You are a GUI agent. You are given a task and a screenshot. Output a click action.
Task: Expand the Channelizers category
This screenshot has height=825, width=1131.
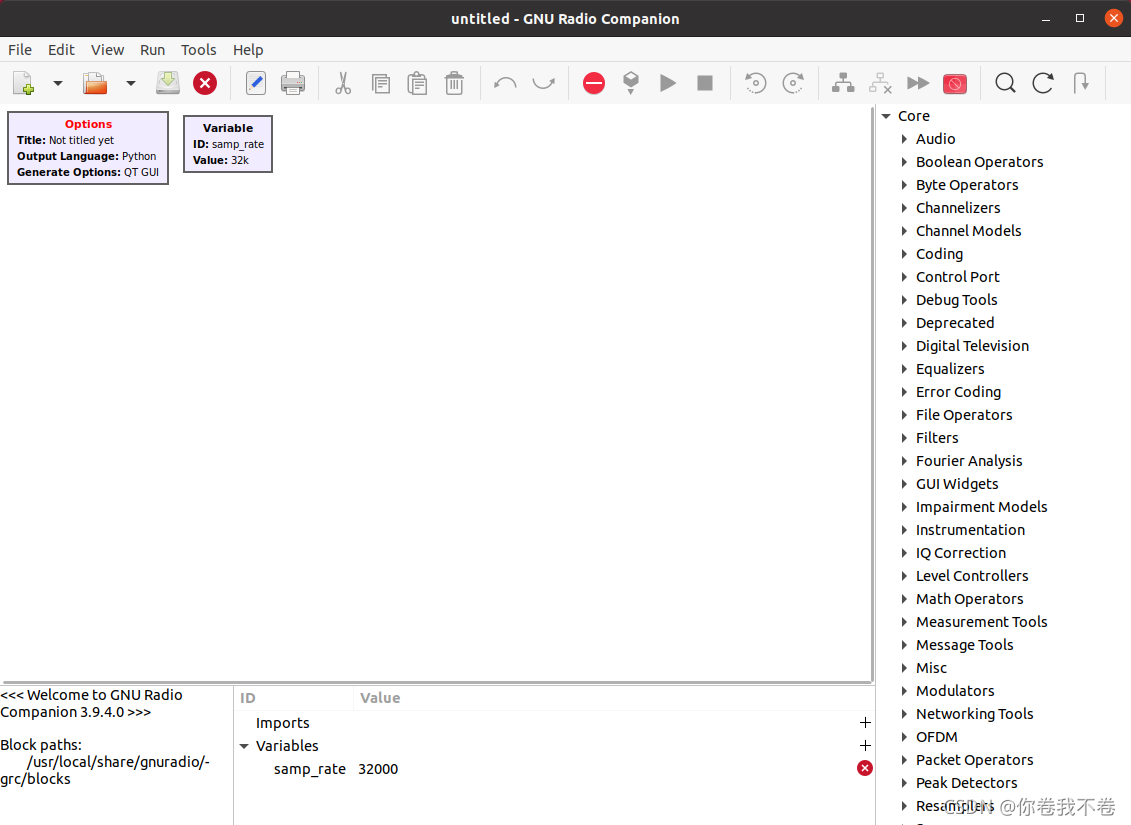904,208
